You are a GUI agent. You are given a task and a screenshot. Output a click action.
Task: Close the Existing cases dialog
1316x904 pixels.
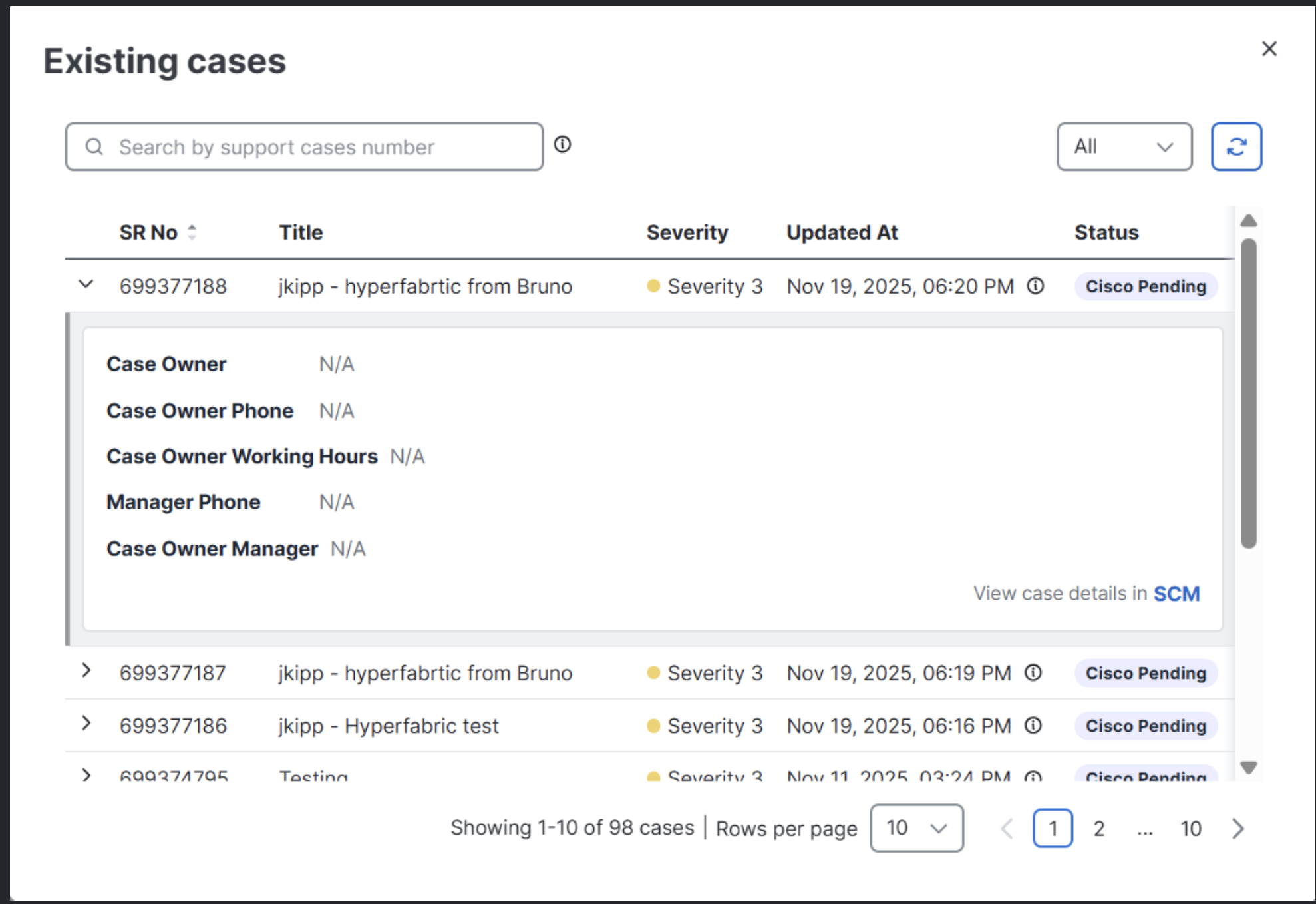coord(1269,49)
